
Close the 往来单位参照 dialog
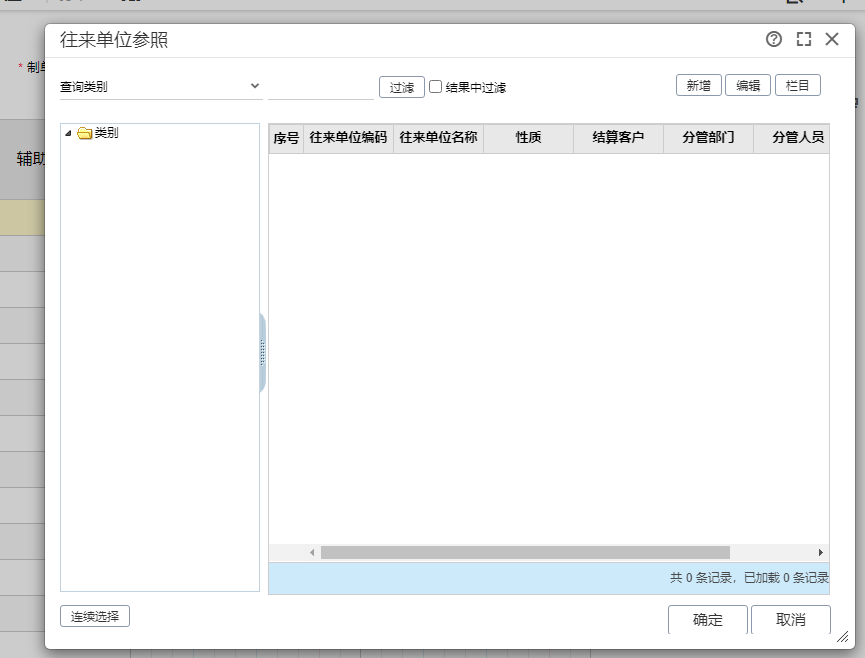pyautogui.click(x=832, y=39)
